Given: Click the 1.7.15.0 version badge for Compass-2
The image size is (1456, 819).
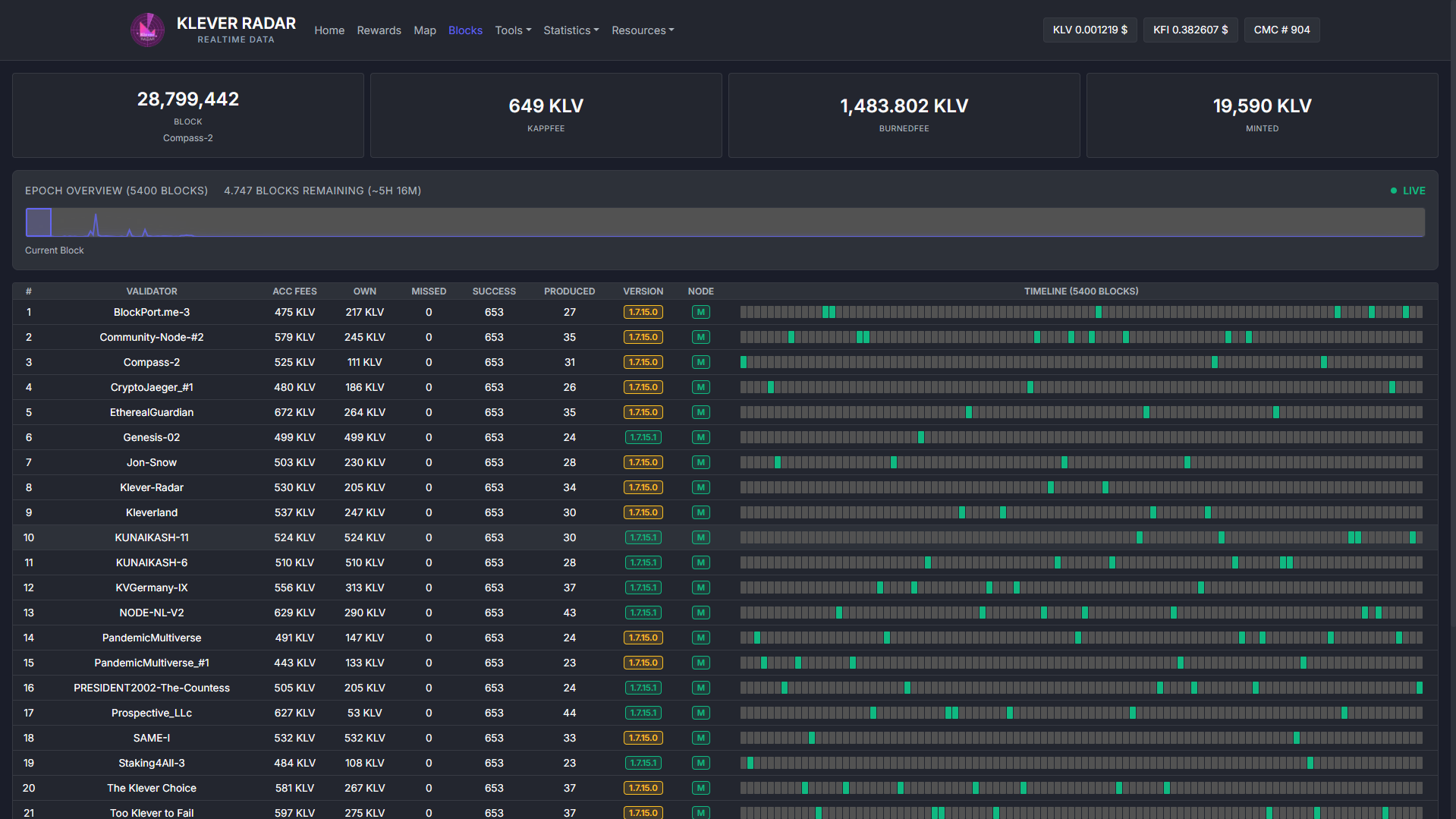Looking at the screenshot, I should point(643,362).
